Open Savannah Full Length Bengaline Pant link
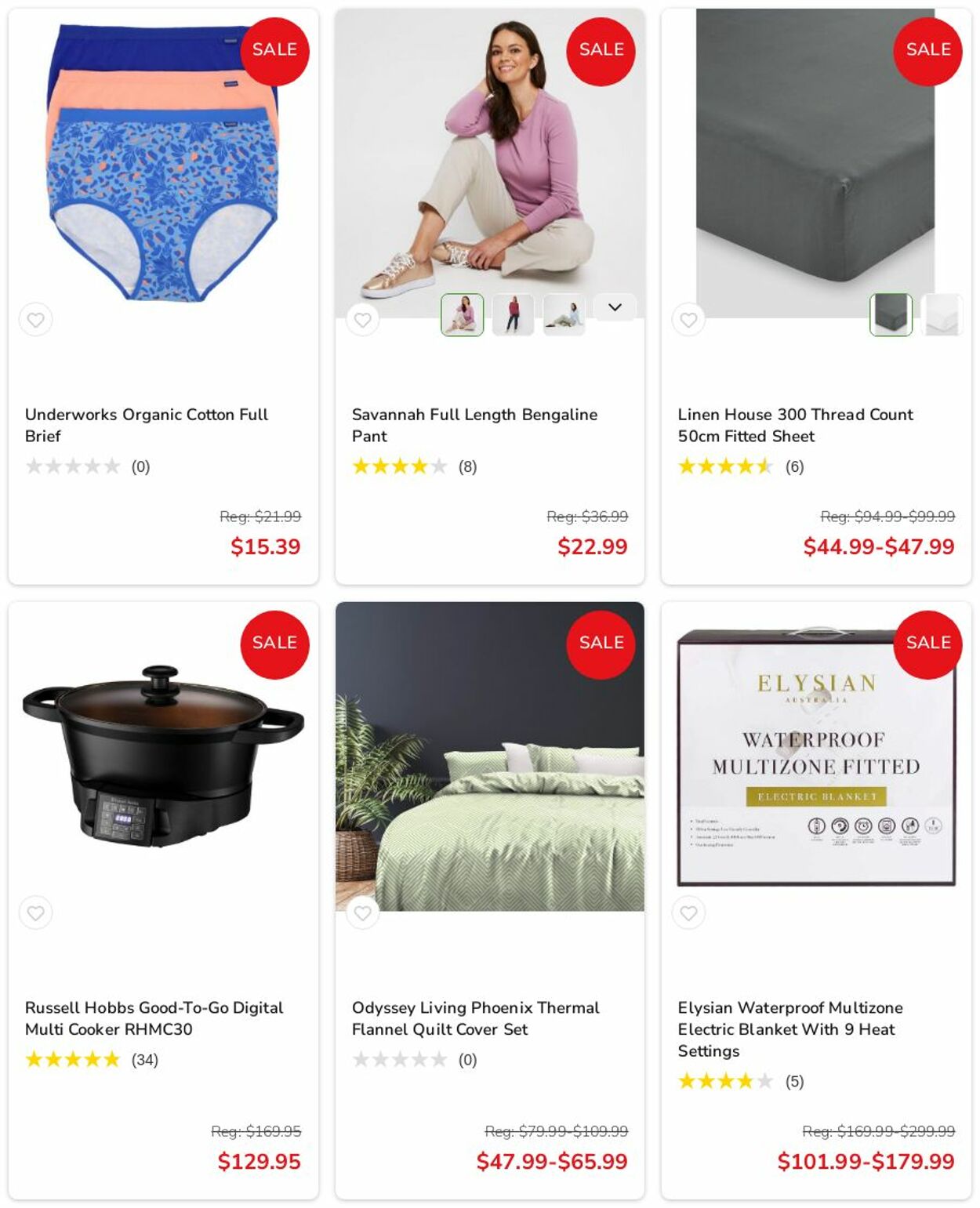The height and width of the screenshot is (1208, 980). (x=474, y=425)
